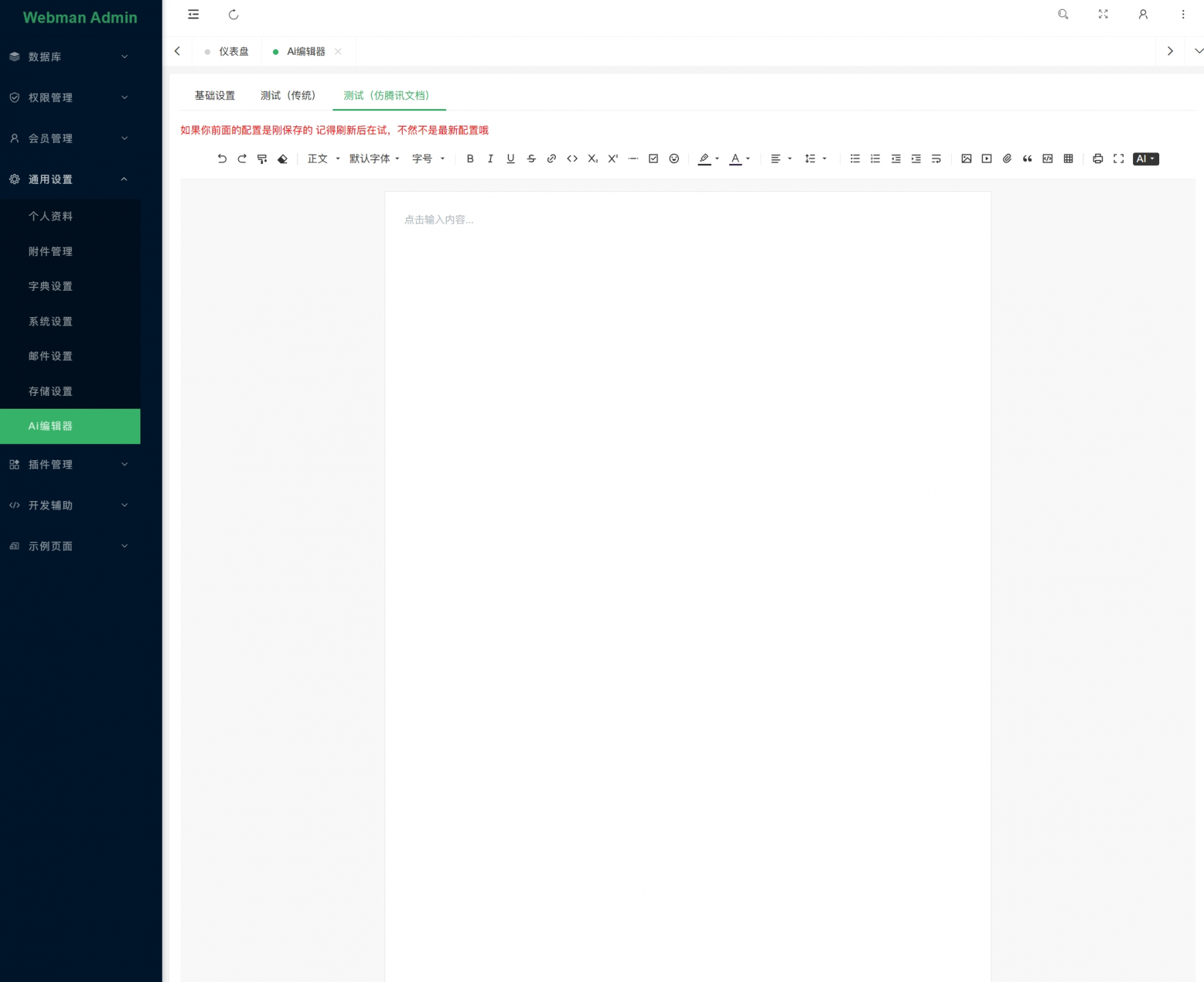Increase the paragraph indent

pos(916,159)
